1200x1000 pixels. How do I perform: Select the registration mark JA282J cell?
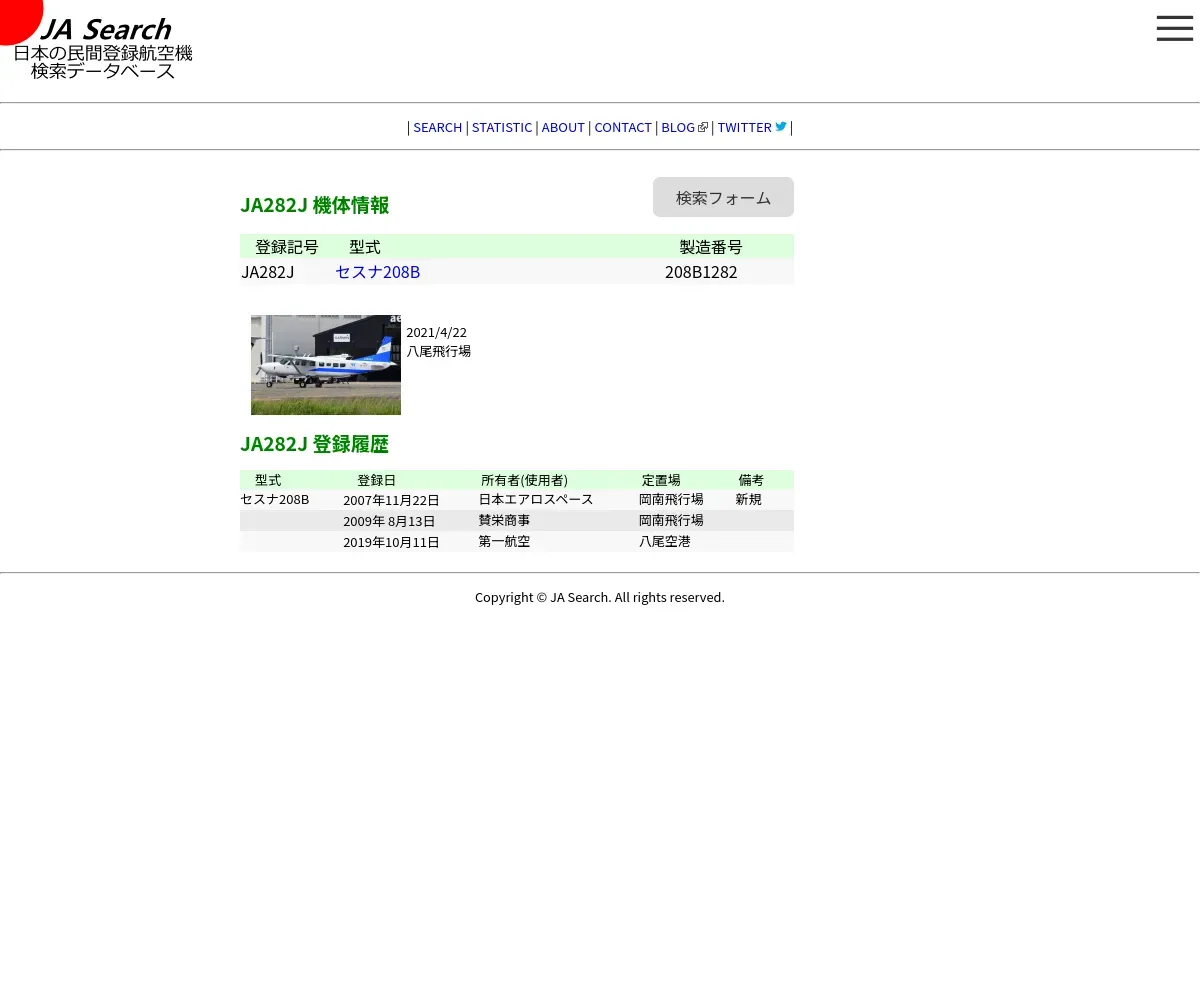(x=268, y=272)
